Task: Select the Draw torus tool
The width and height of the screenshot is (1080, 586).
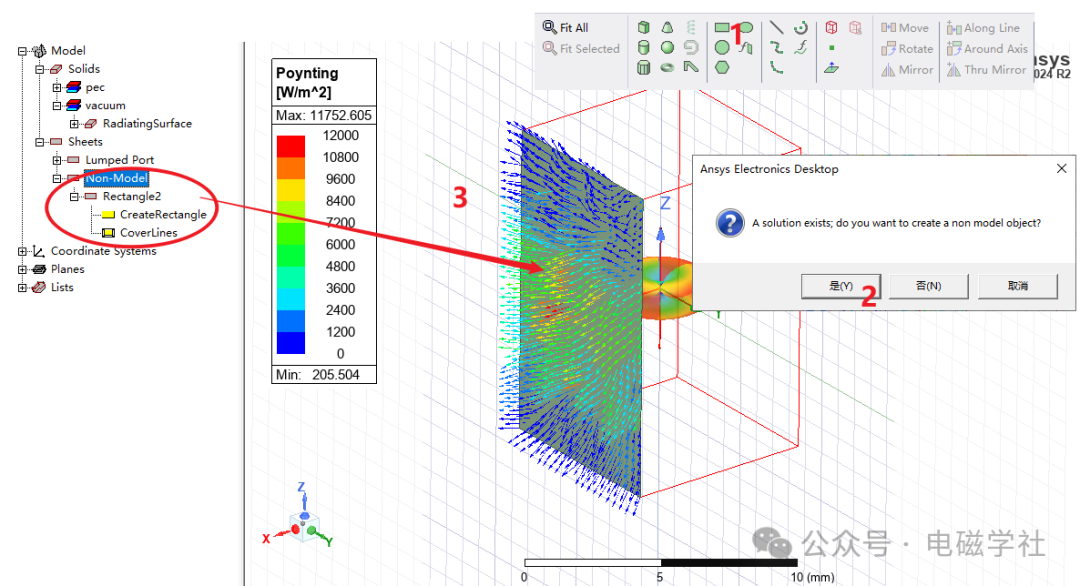Action: [x=667, y=67]
